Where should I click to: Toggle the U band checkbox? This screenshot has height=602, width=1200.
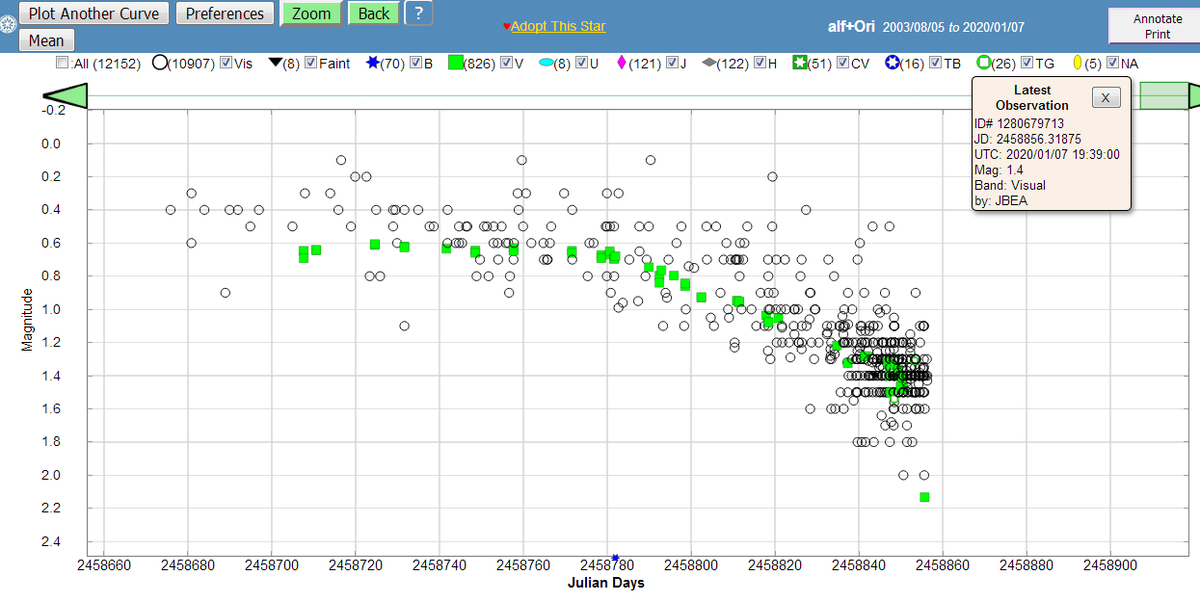pos(581,64)
